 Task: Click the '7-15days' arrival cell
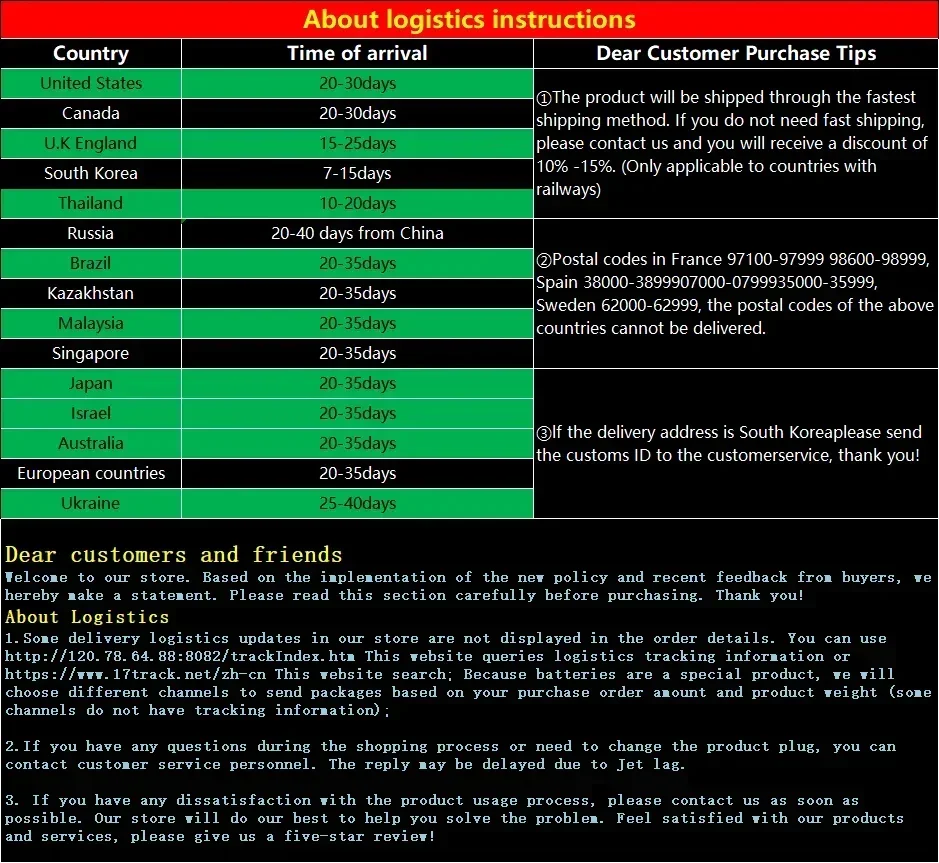click(358, 173)
